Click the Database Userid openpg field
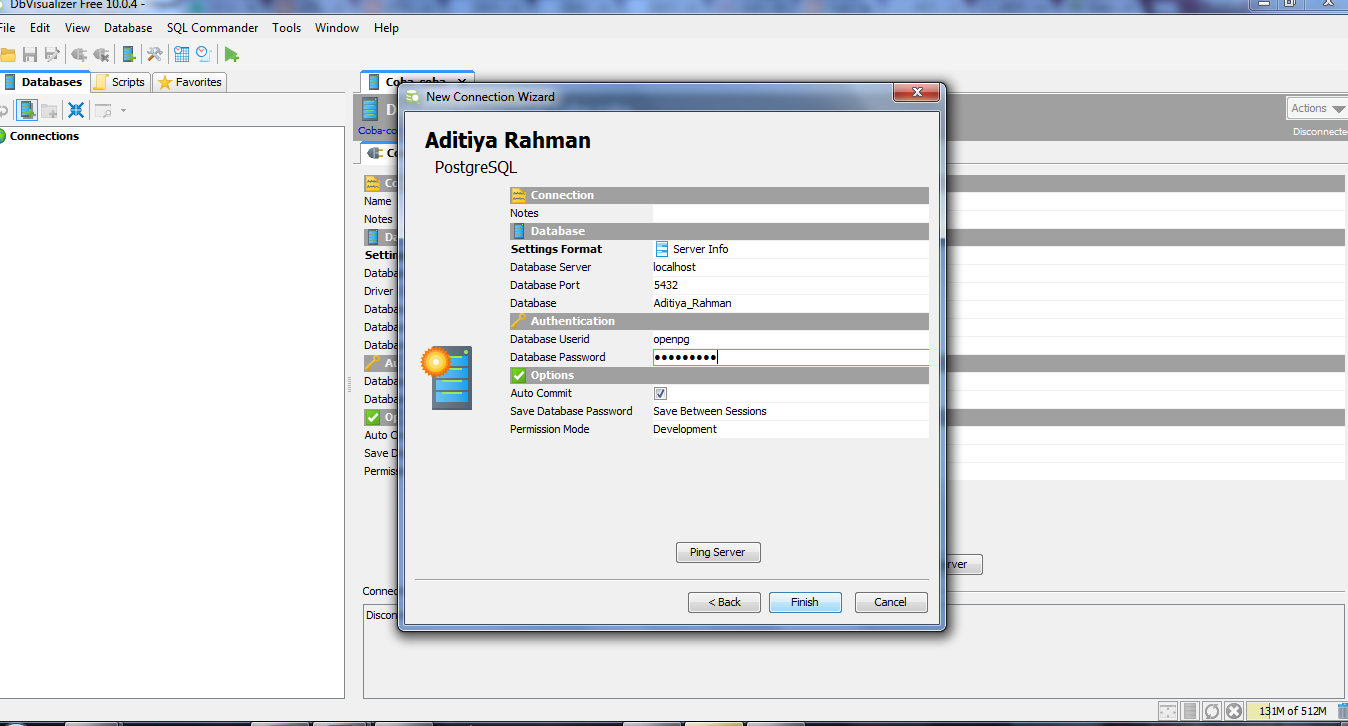Image resolution: width=1348 pixels, height=726 pixels. (790, 339)
